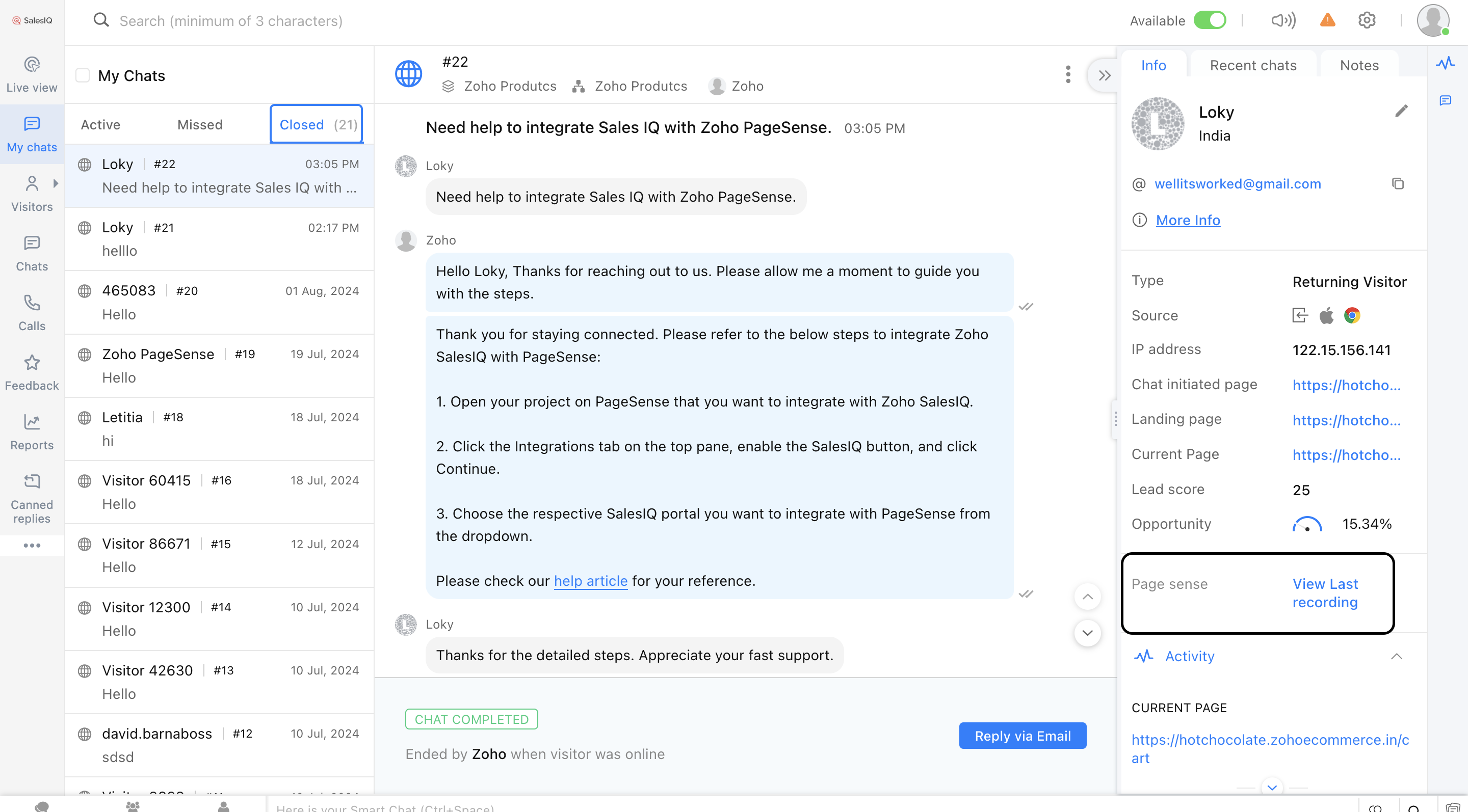The image size is (1468, 812).
Task: Open Notes tab
Action: 1358,66
